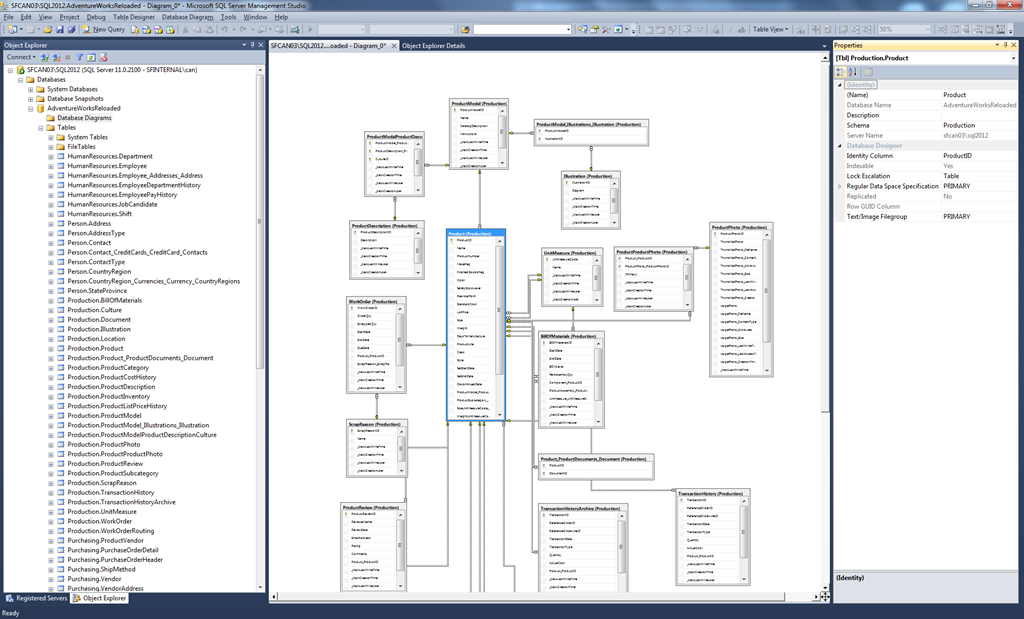This screenshot has height=619, width=1024.
Task: Close the Diagram_0 tab
Action: [394, 46]
